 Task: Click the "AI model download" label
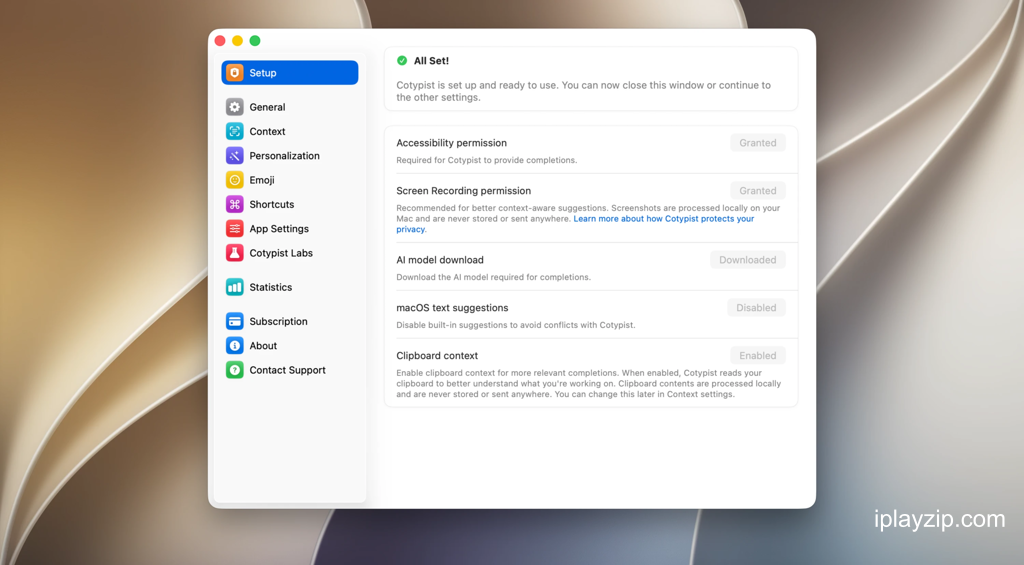coord(440,260)
